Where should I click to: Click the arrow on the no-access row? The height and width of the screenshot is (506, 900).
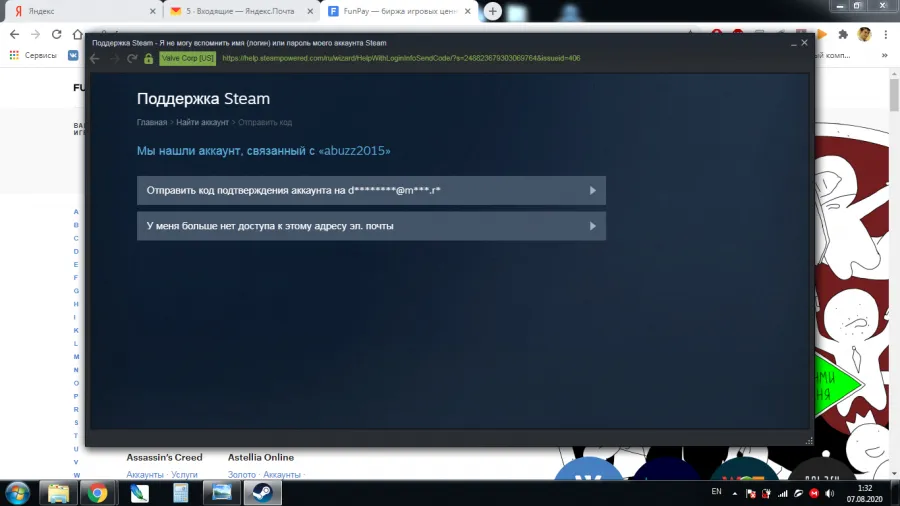click(x=592, y=226)
